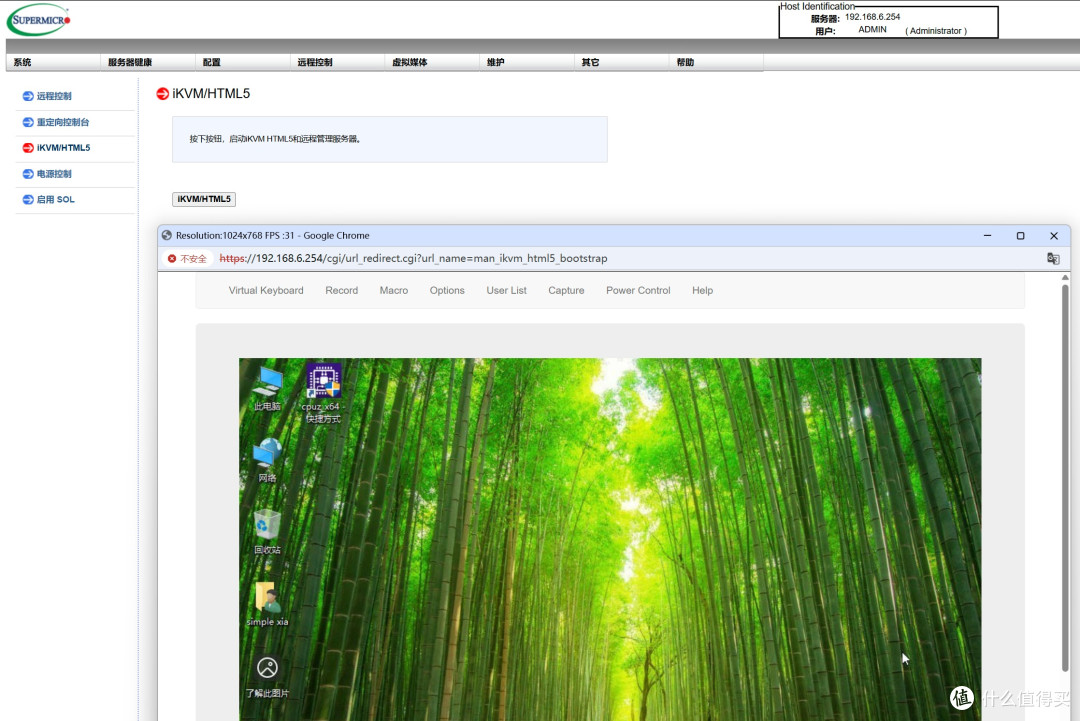Minimize the iKVM Chrome window
The image size is (1080, 721).
pos(987,236)
